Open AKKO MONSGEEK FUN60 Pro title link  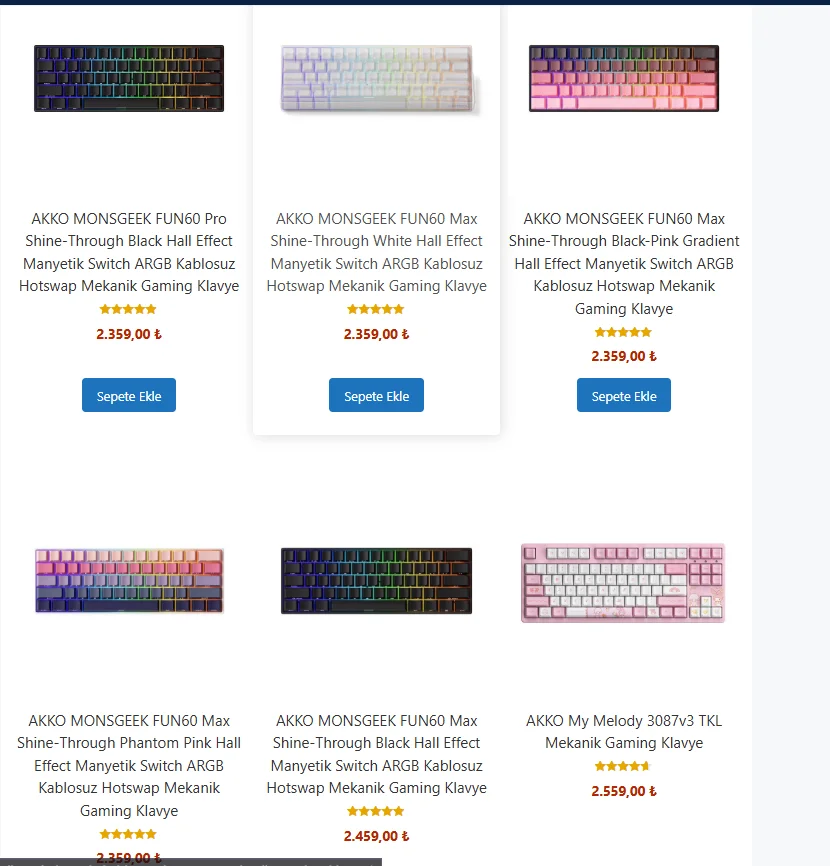(x=129, y=252)
